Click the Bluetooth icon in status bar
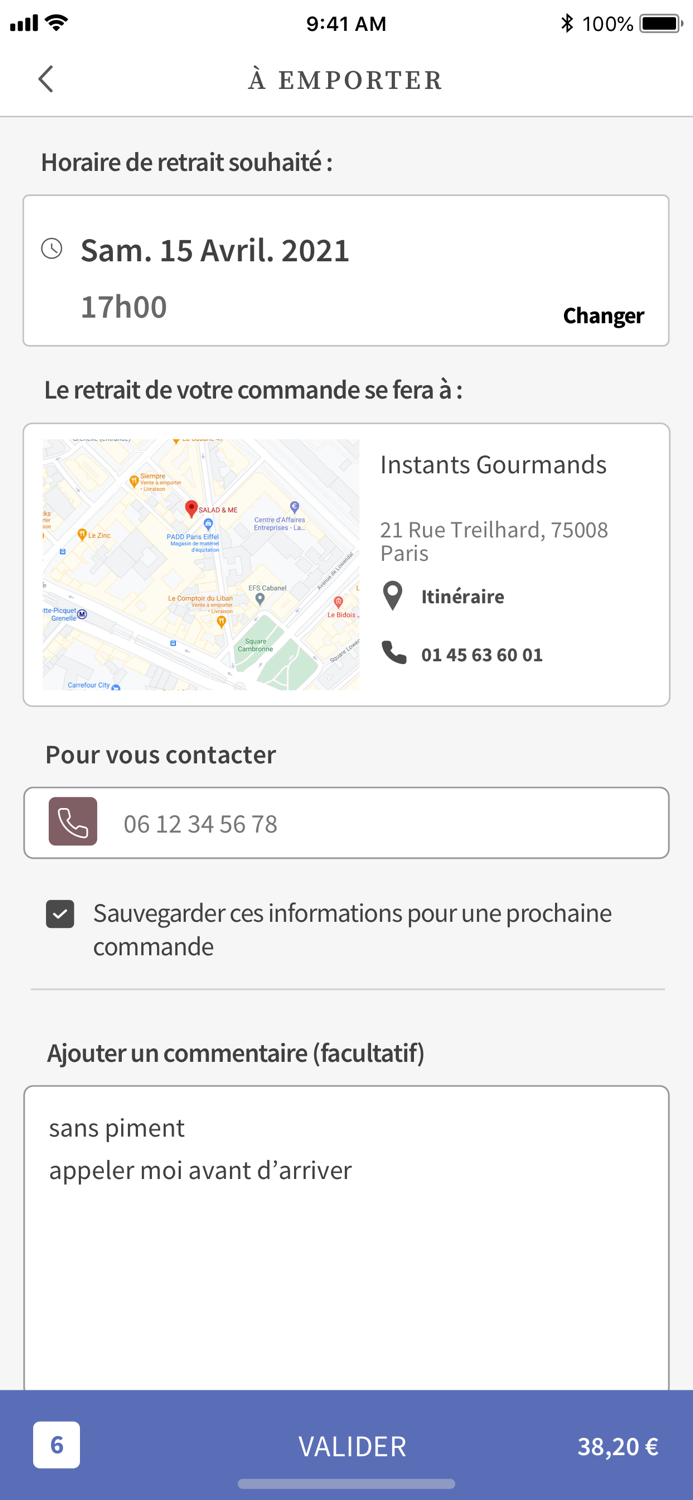 coord(567,23)
